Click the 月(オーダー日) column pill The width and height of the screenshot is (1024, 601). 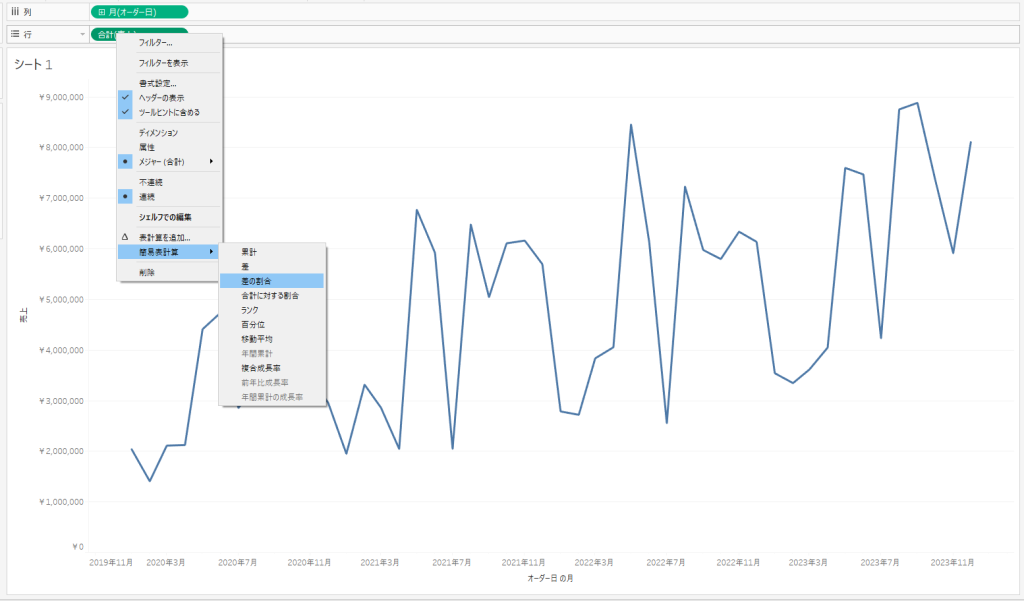138,12
